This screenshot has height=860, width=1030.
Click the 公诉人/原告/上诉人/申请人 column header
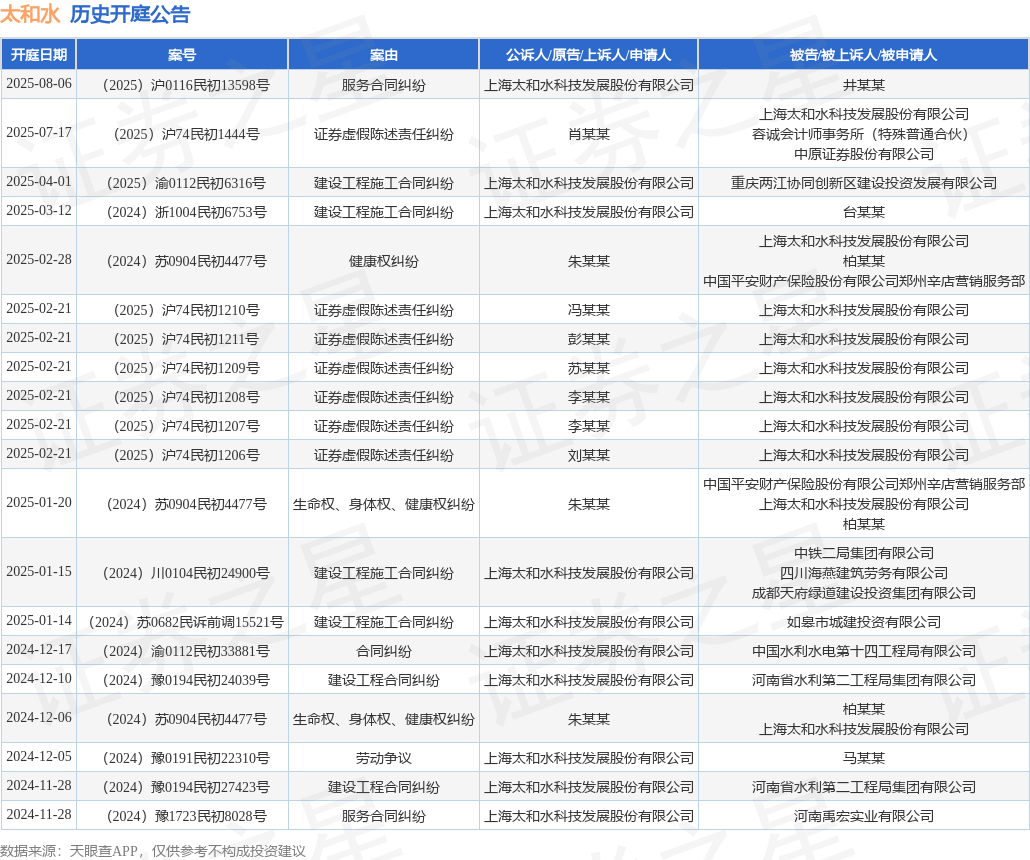coord(589,55)
